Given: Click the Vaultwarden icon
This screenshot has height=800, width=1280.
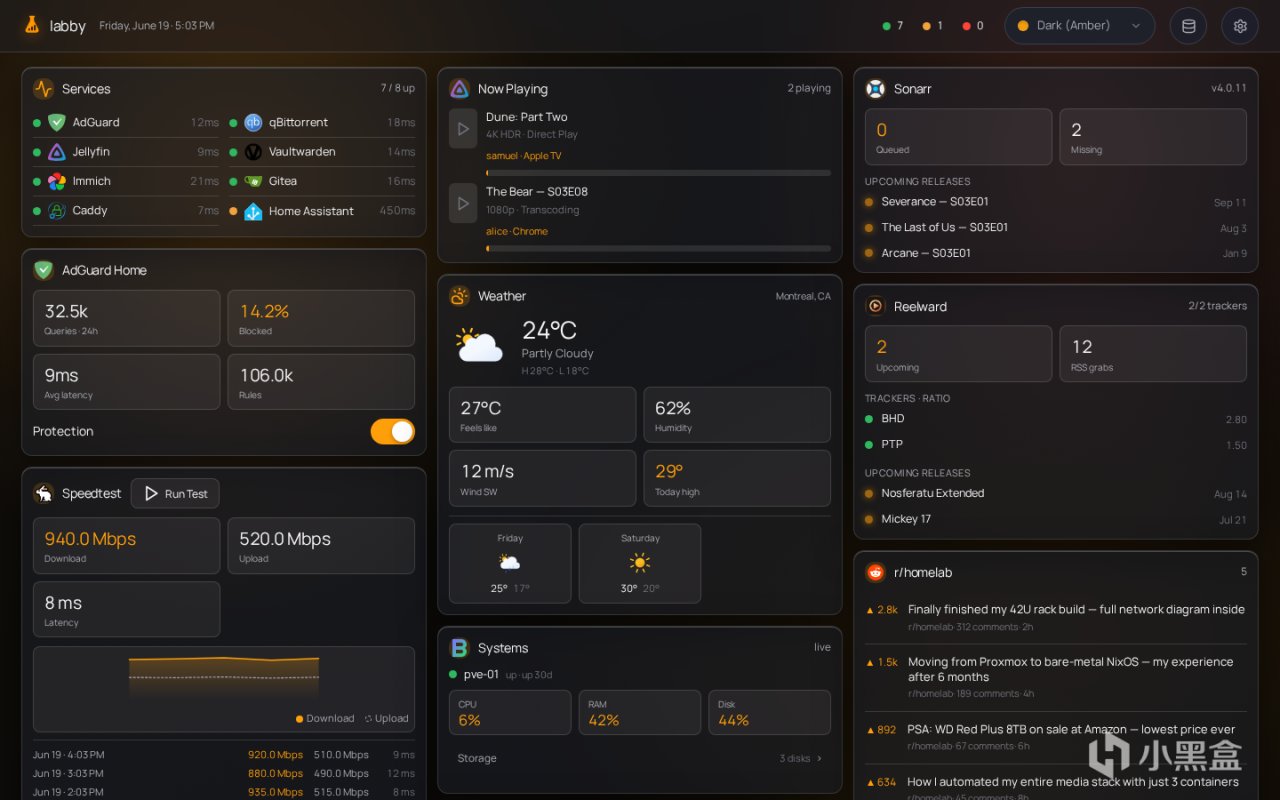Looking at the screenshot, I should click(x=253, y=152).
